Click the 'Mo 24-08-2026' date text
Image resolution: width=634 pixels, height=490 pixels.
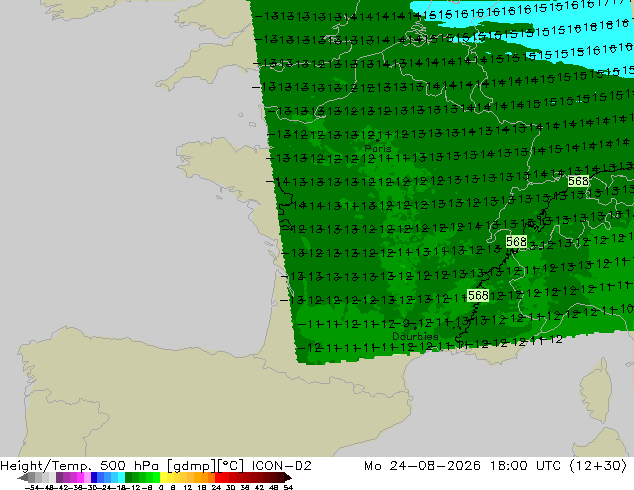422,466
